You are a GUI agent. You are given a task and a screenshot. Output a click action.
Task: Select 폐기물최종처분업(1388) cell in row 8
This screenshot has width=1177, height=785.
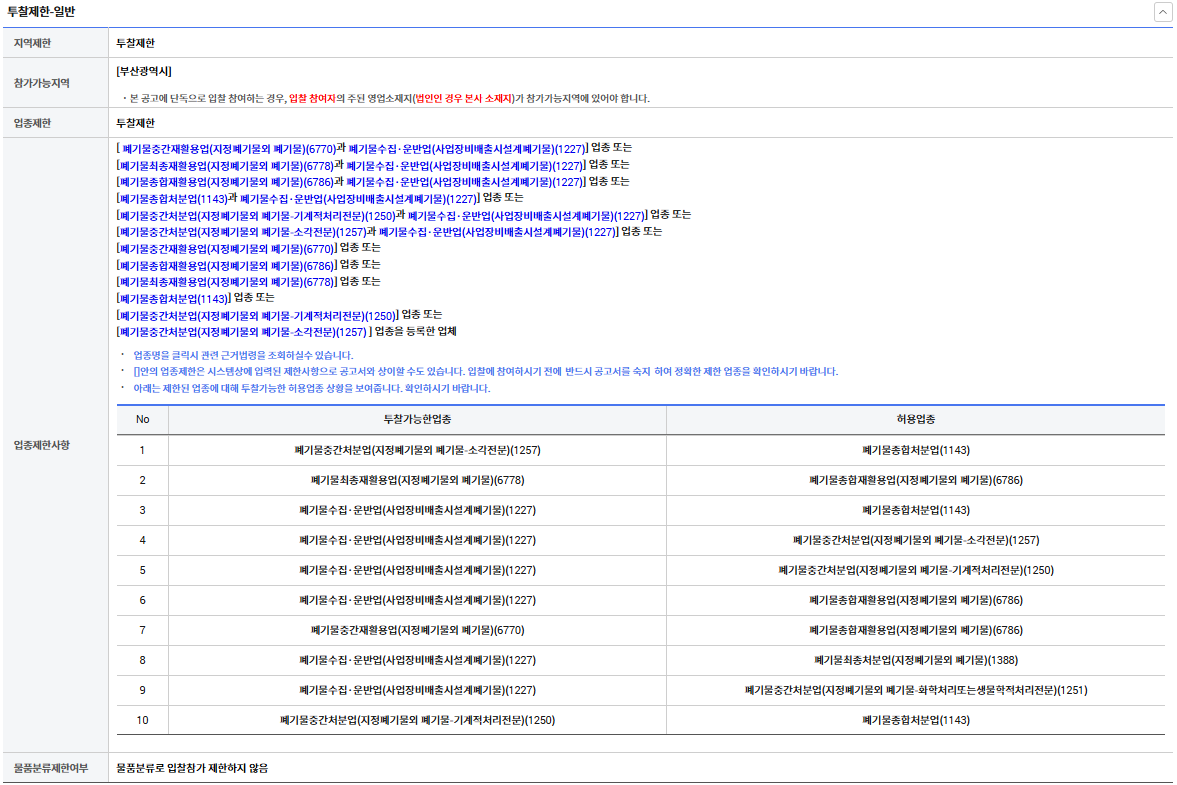point(915,660)
